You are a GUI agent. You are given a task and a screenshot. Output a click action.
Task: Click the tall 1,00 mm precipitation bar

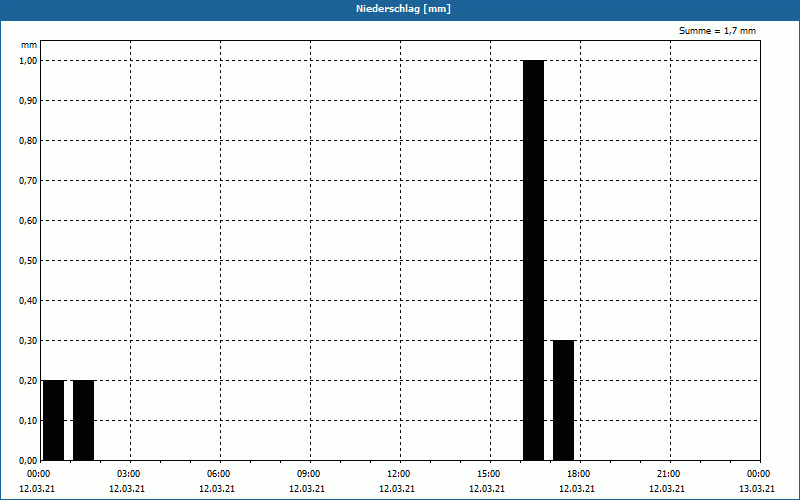coord(534,260)
